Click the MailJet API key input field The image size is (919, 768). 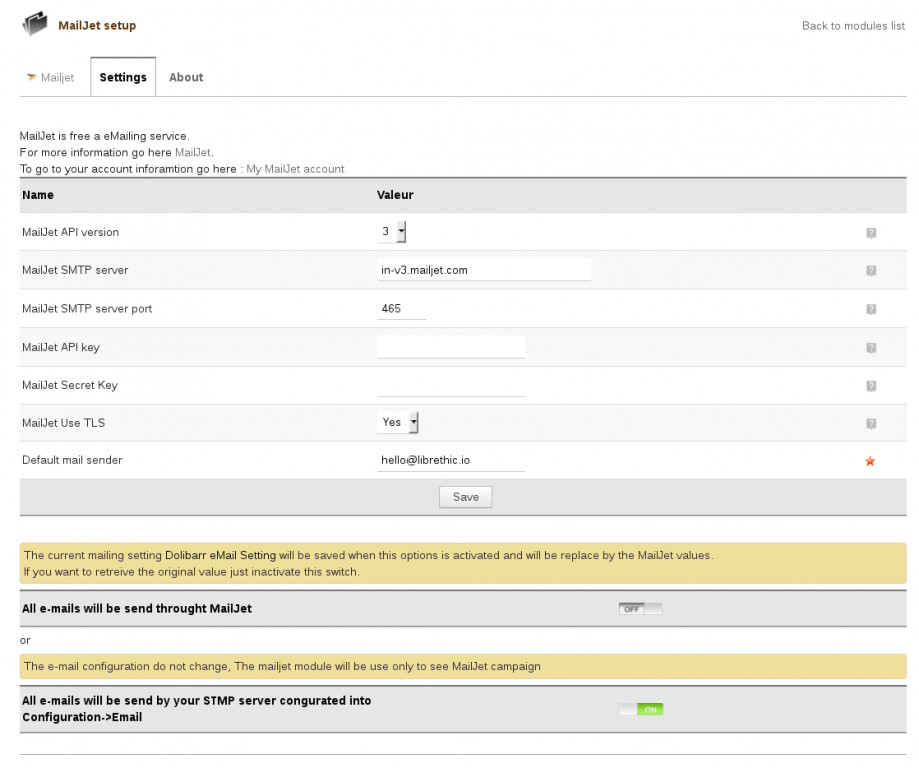pos(451,347)
